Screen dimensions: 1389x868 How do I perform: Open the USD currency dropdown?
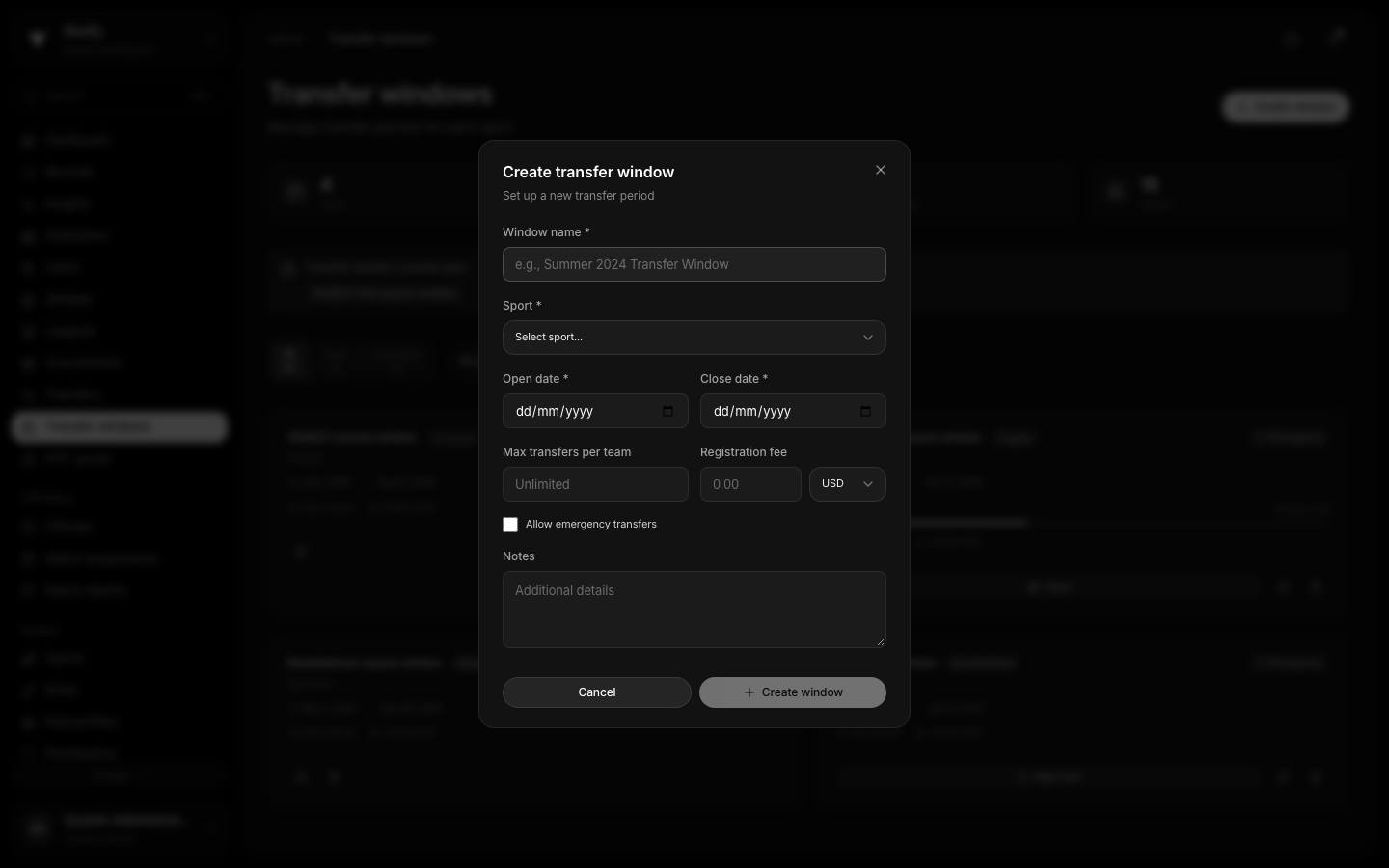click(x=848, y=484)
